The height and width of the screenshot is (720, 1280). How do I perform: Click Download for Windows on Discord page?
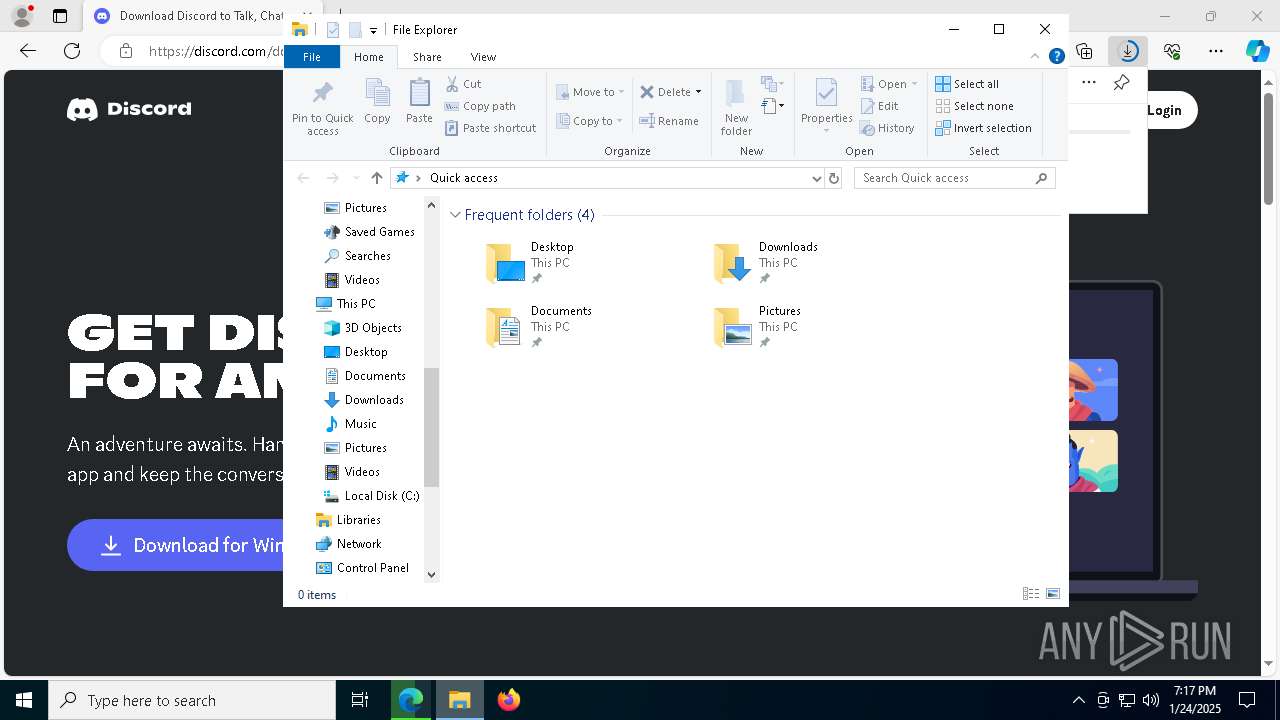point(176,545)
